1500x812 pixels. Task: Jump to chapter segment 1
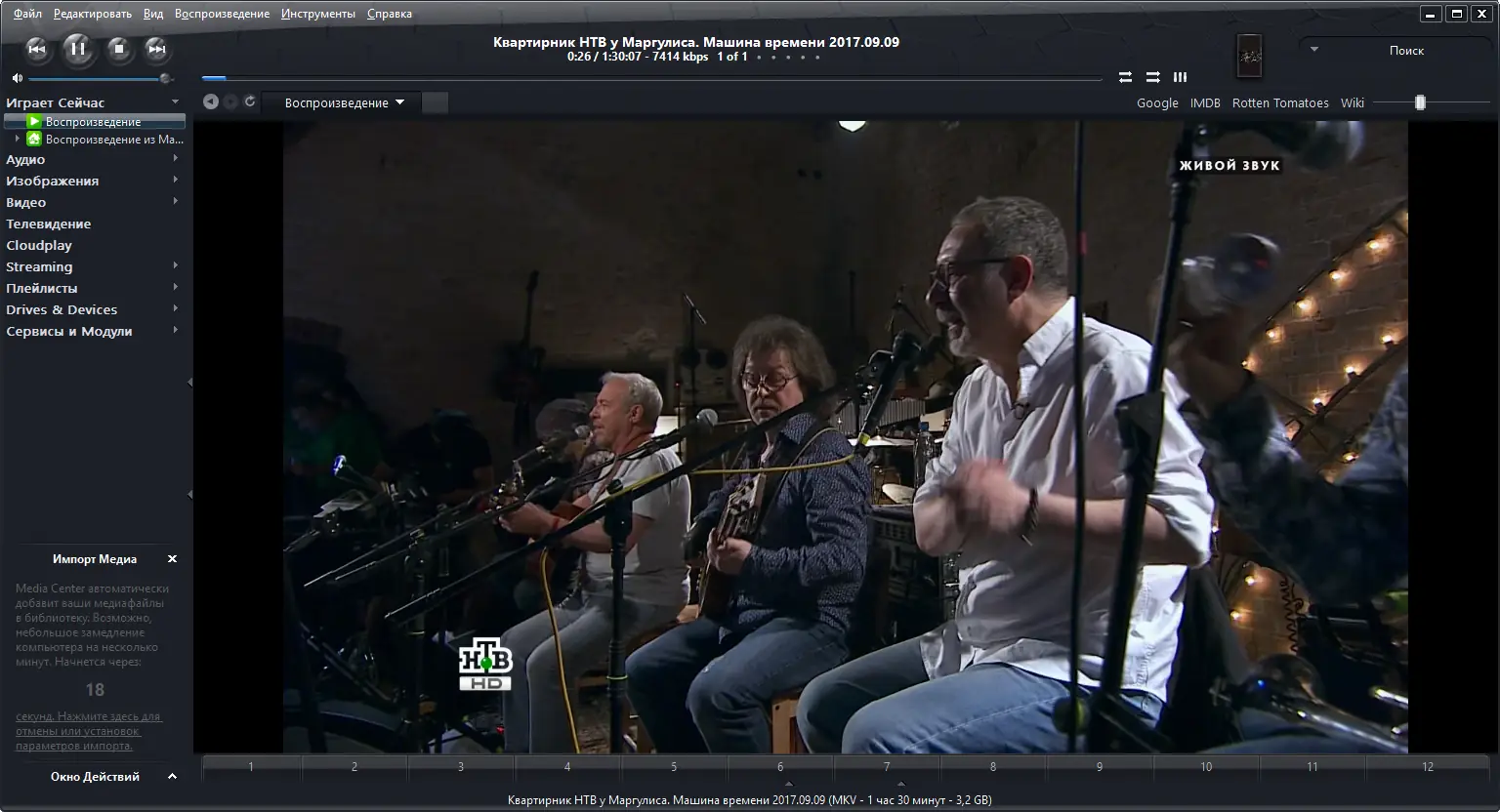[x=251, y=767]
